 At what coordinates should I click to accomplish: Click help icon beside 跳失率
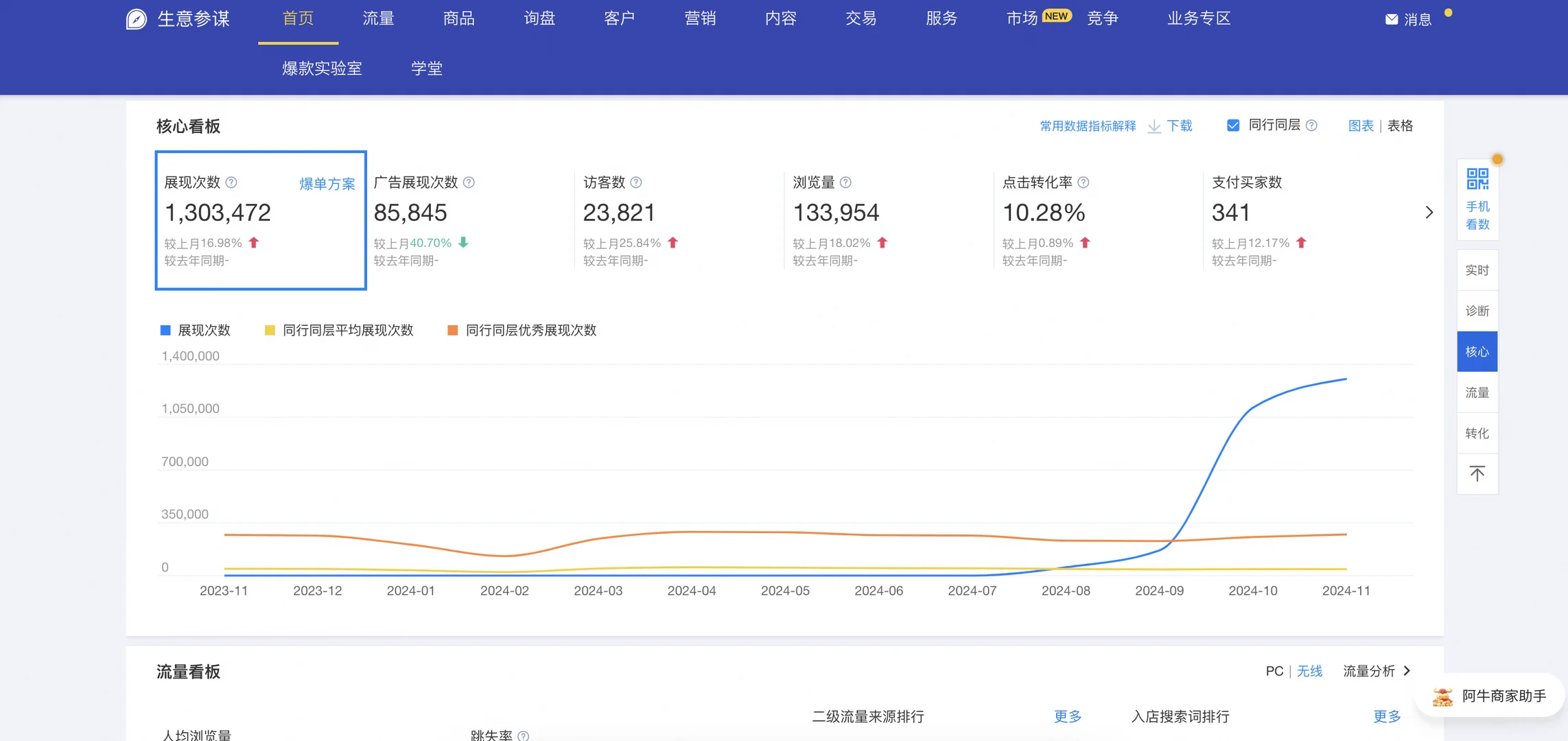pyautogui.click(x=524, y=736)
